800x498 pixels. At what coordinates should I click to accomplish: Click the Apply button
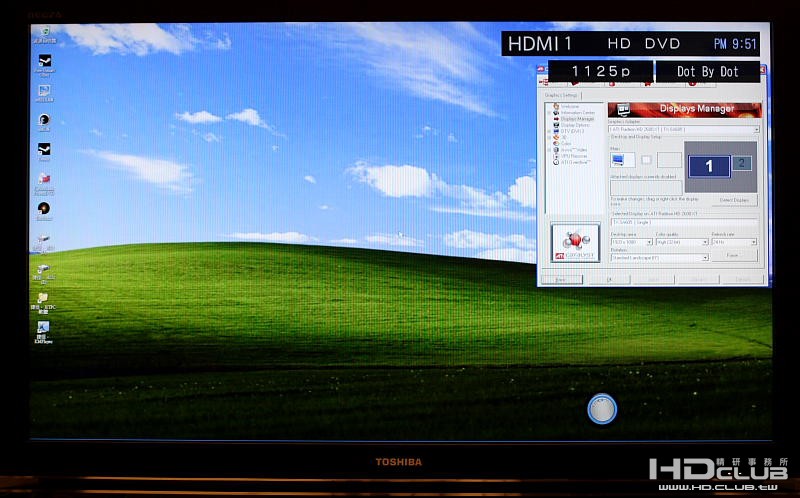[654, 280]
